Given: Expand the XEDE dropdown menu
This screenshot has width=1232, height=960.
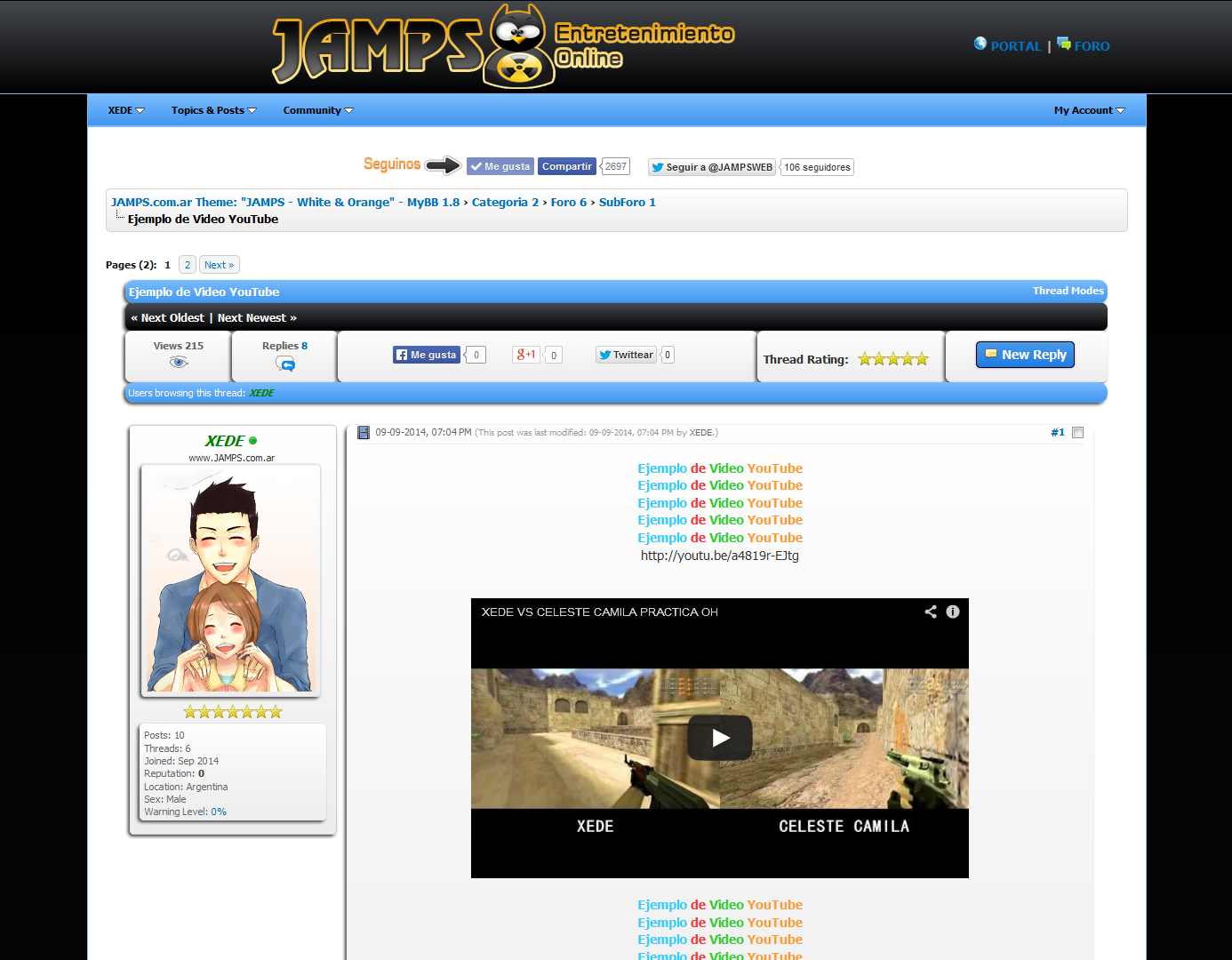Looking at the screenshot, I should 125,110.
